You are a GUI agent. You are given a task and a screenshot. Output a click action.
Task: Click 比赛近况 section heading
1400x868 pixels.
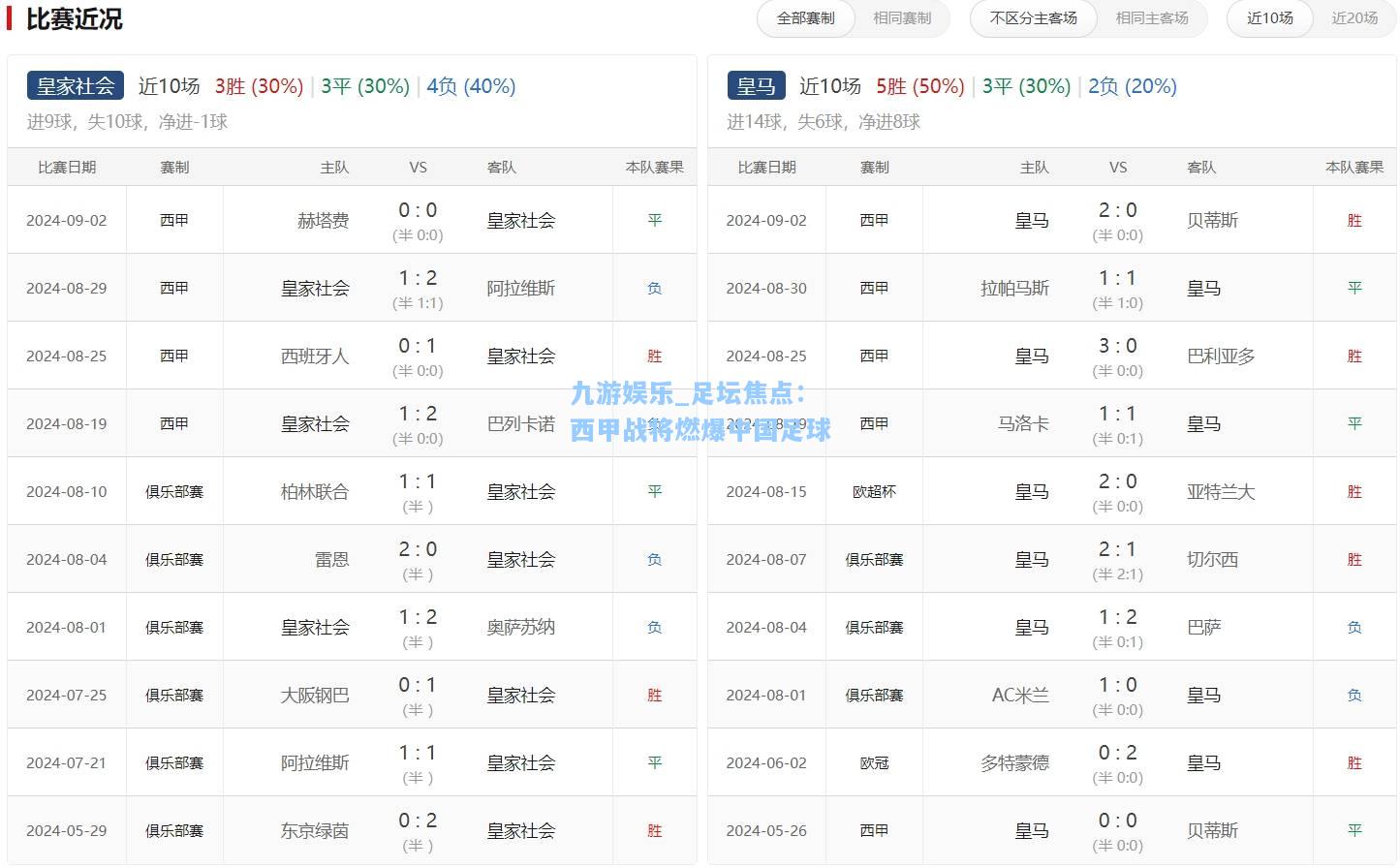(x=74, y=18)
